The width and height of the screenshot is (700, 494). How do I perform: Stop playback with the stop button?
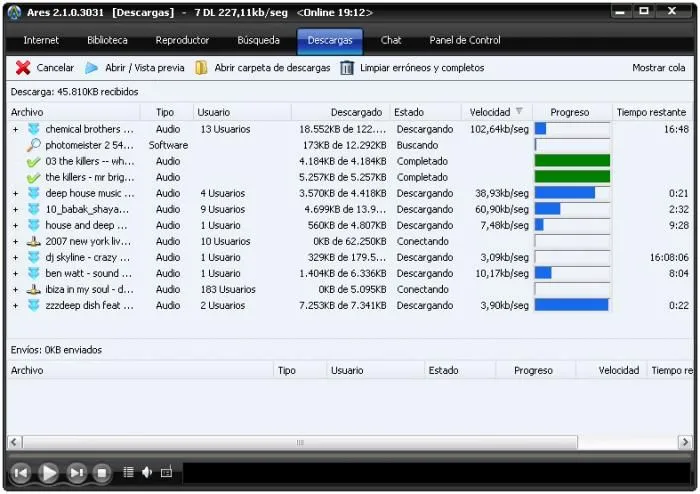[101, 473]
